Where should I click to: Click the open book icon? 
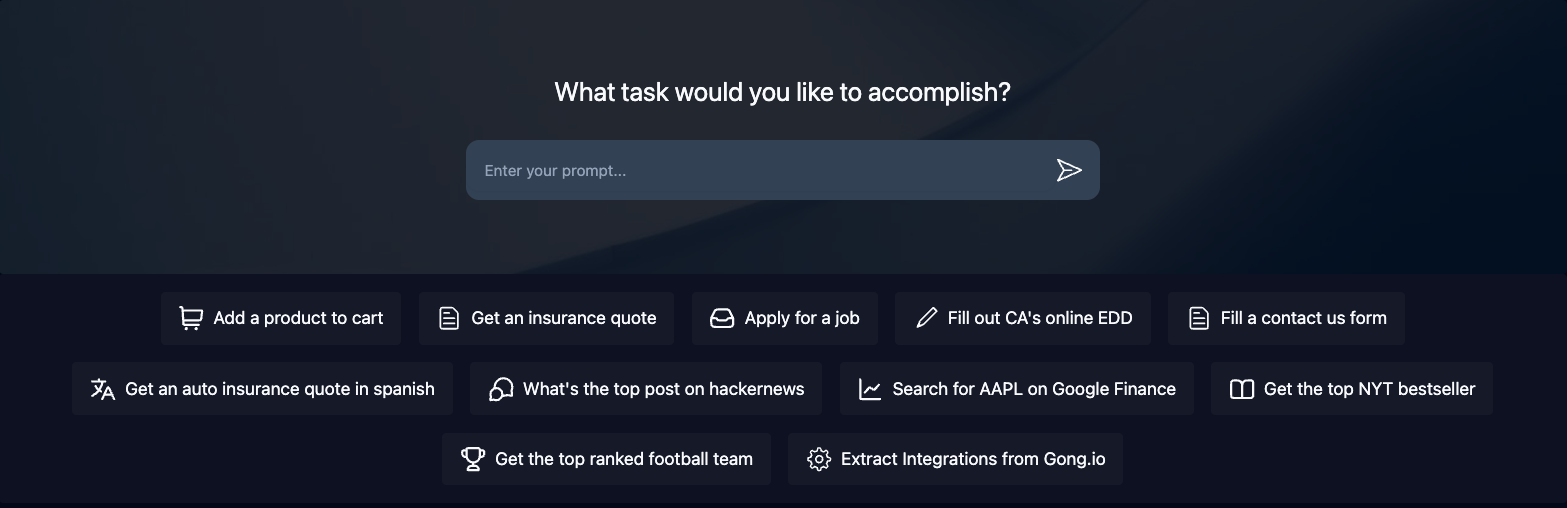(x=1241, y=389)
